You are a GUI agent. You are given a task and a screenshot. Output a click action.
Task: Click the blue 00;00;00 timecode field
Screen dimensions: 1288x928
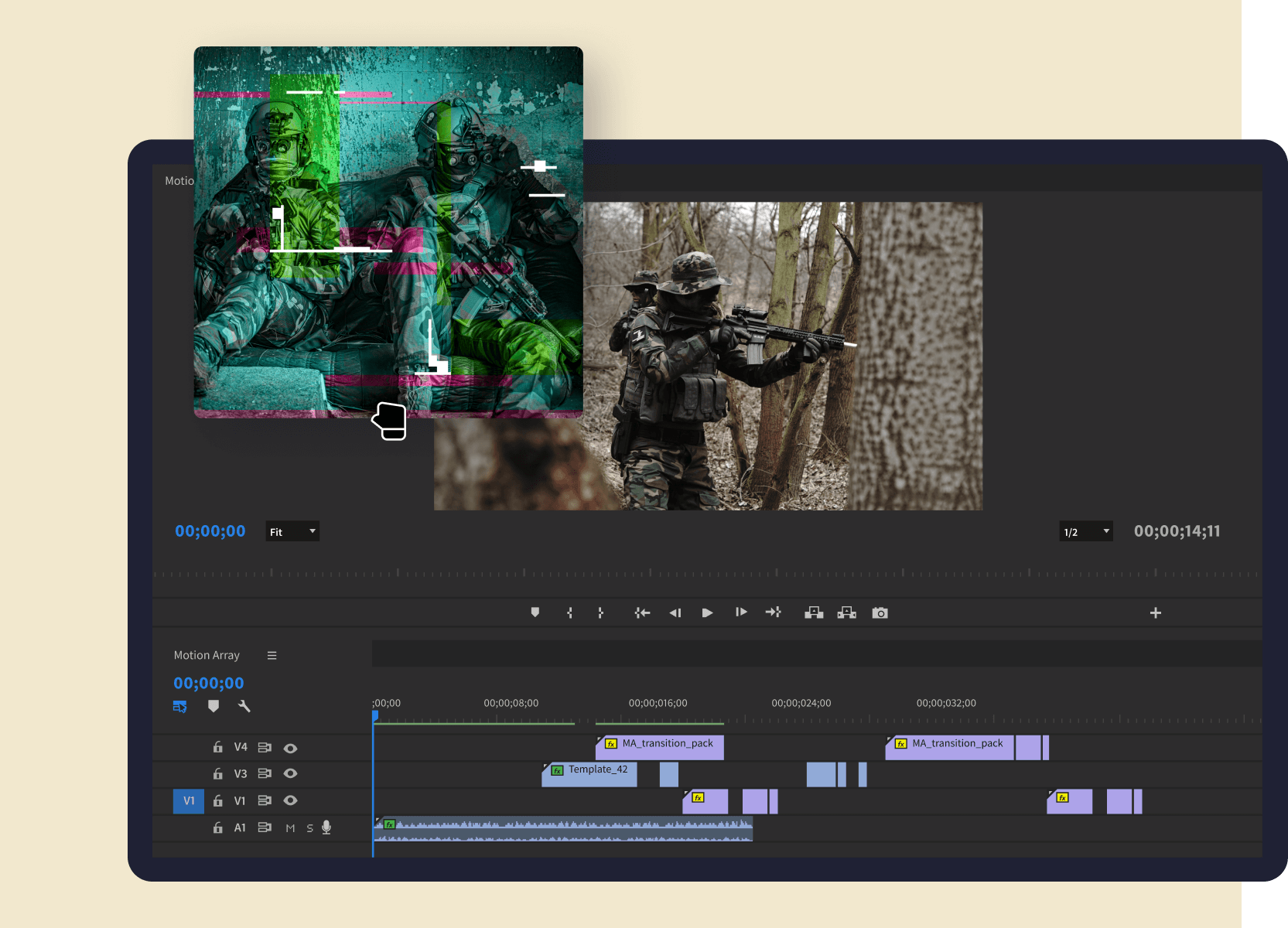click(x=209, y=682)
